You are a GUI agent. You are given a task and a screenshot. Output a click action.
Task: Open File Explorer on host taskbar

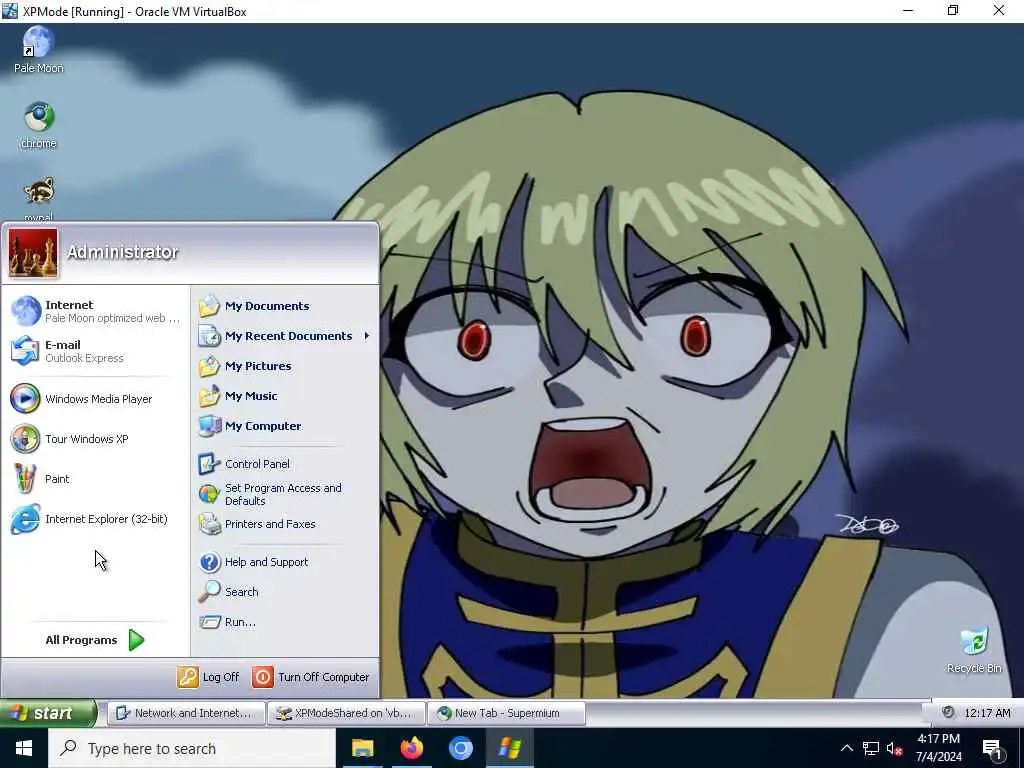coord(362,748)
